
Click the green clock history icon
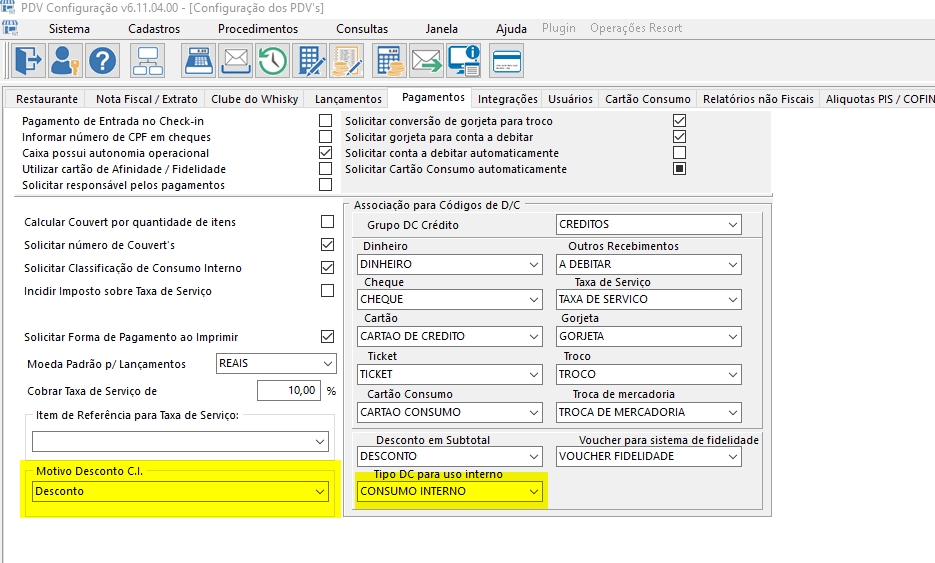(273, 61)
